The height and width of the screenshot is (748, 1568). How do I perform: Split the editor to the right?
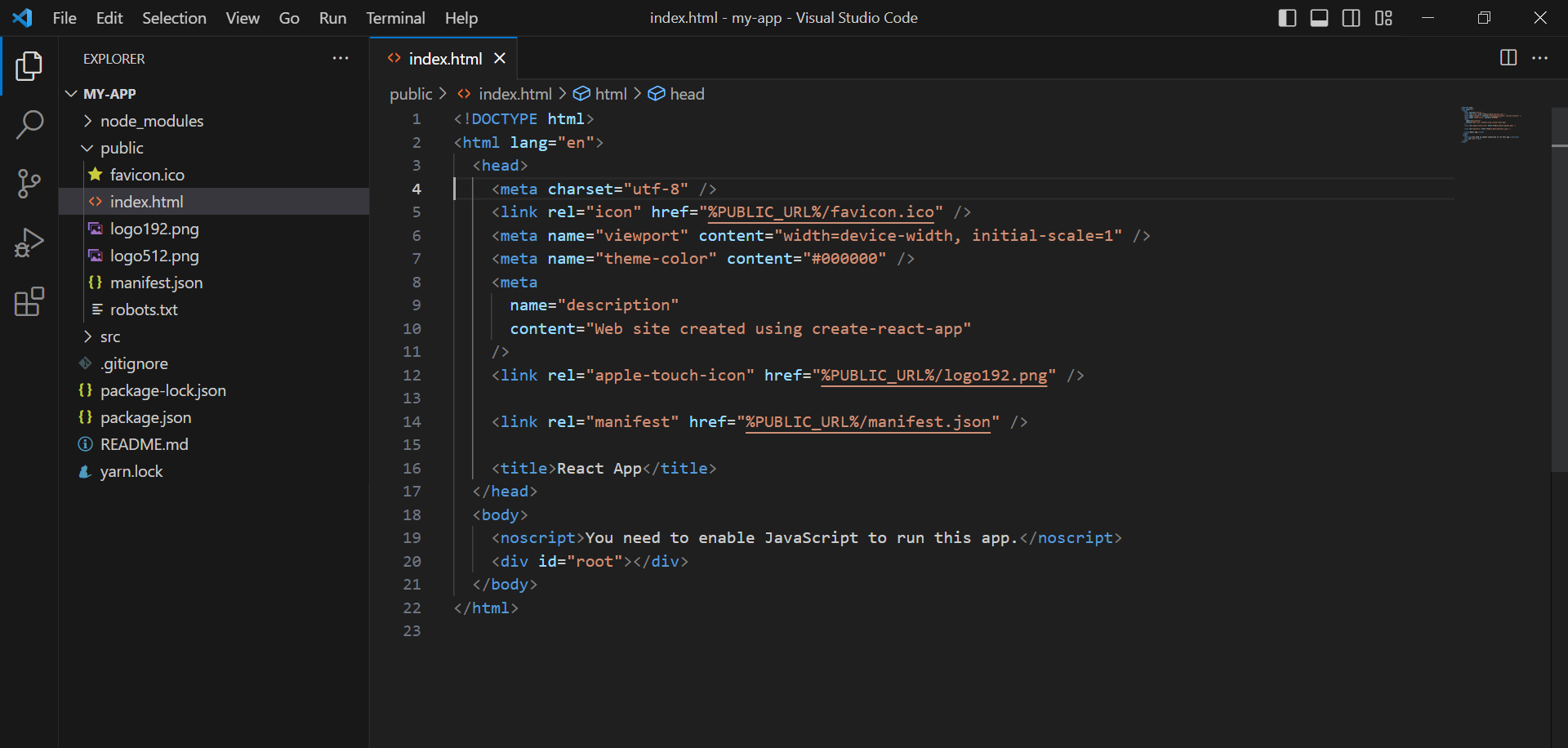(x=1508, y=58)
